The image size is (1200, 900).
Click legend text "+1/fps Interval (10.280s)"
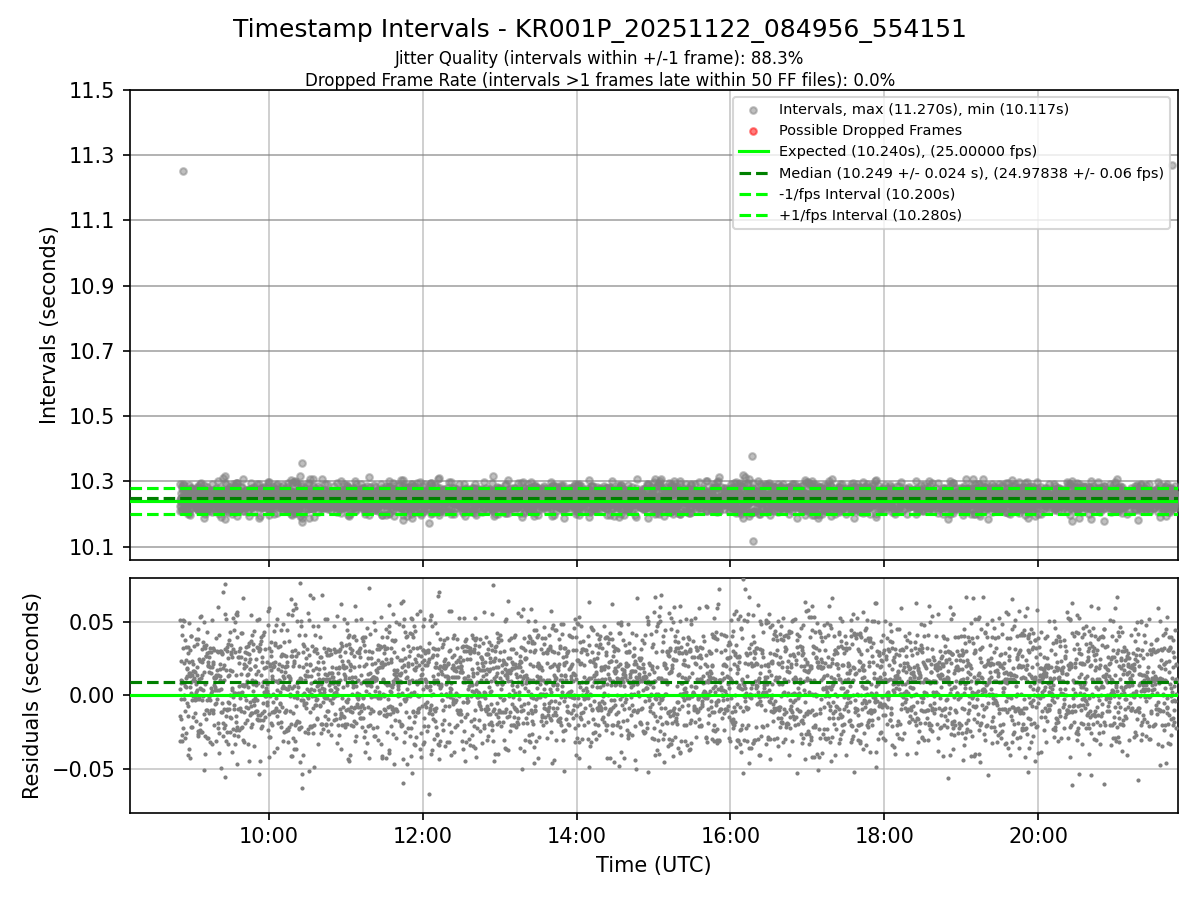point(870,215)
